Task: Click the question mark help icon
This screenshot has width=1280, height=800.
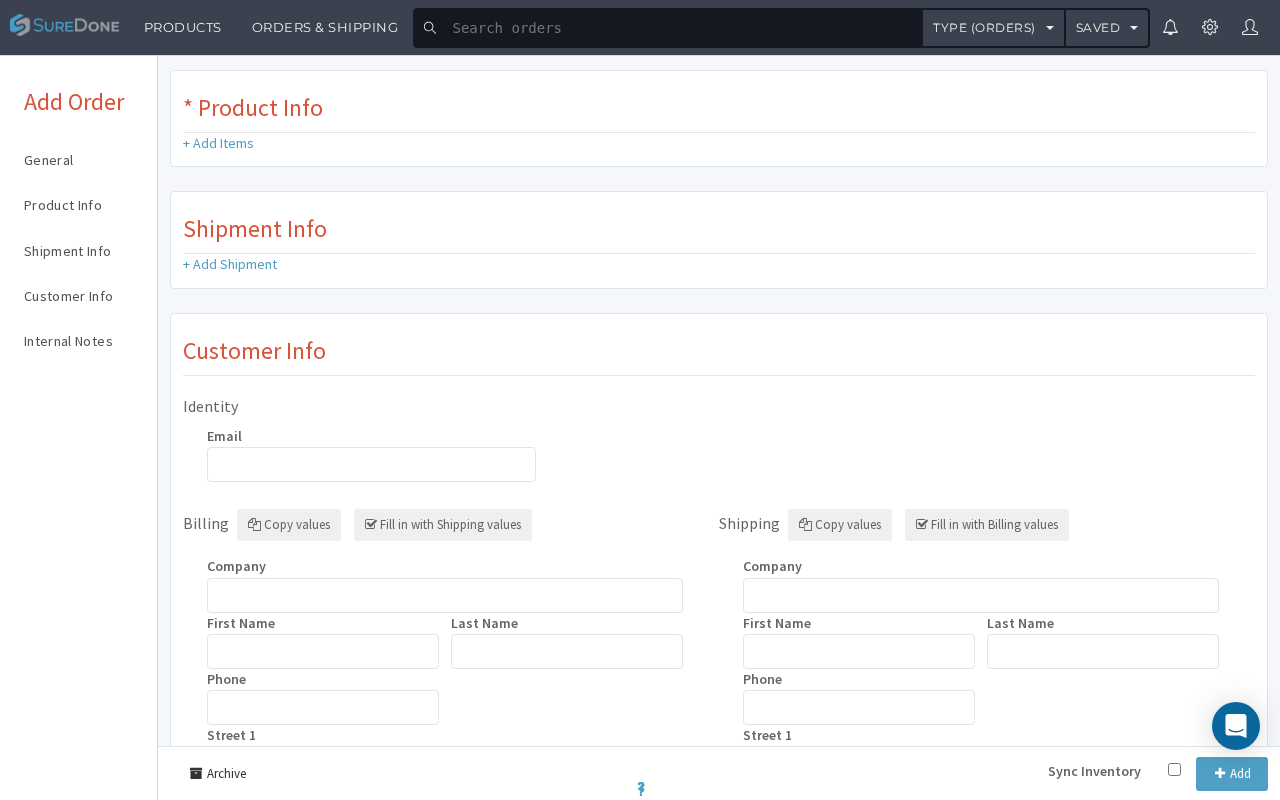Action: click(641, 789)
